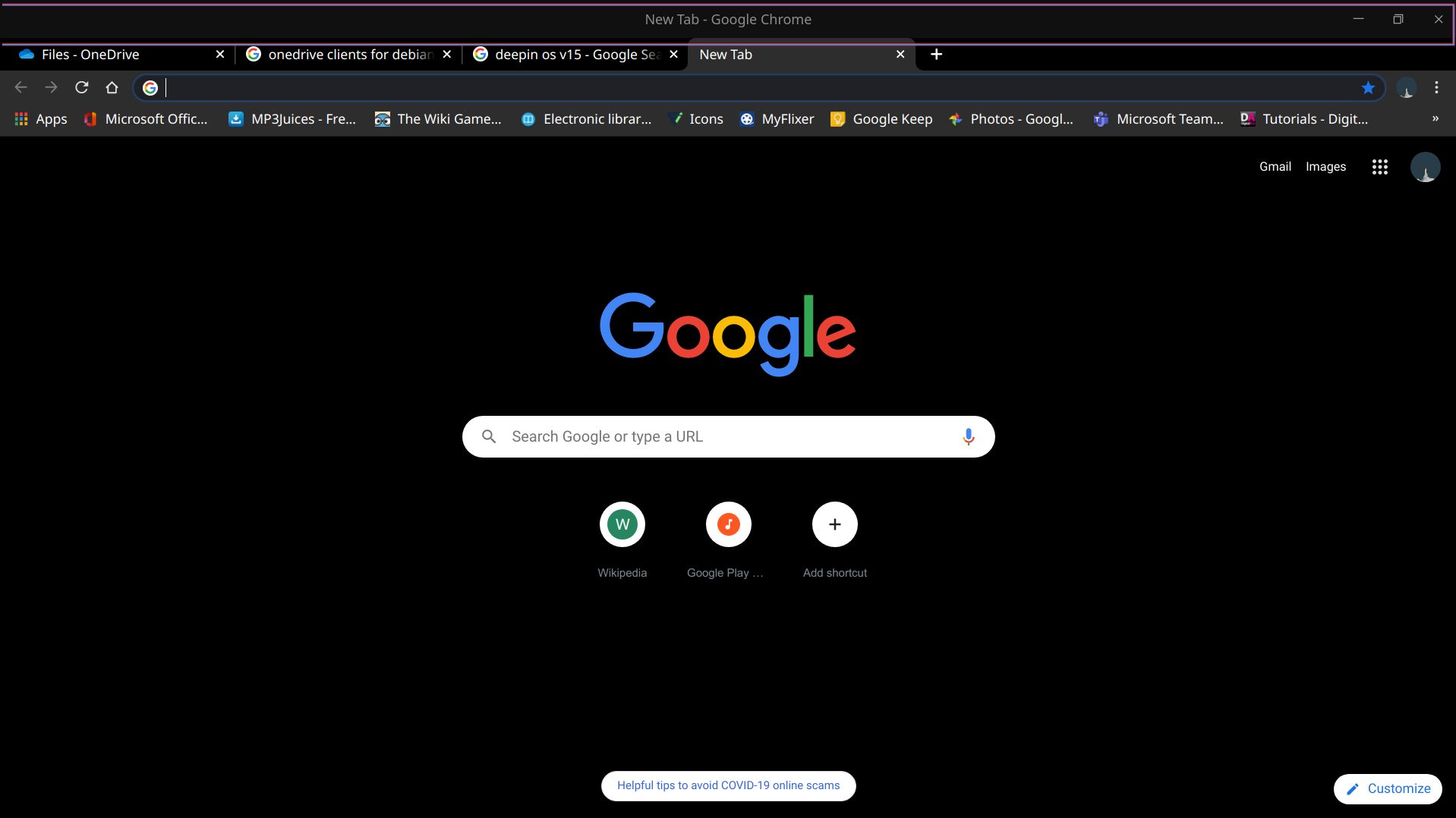
Task: Toggle the bookmark star in address bar
Action: tap(1368, 88)
